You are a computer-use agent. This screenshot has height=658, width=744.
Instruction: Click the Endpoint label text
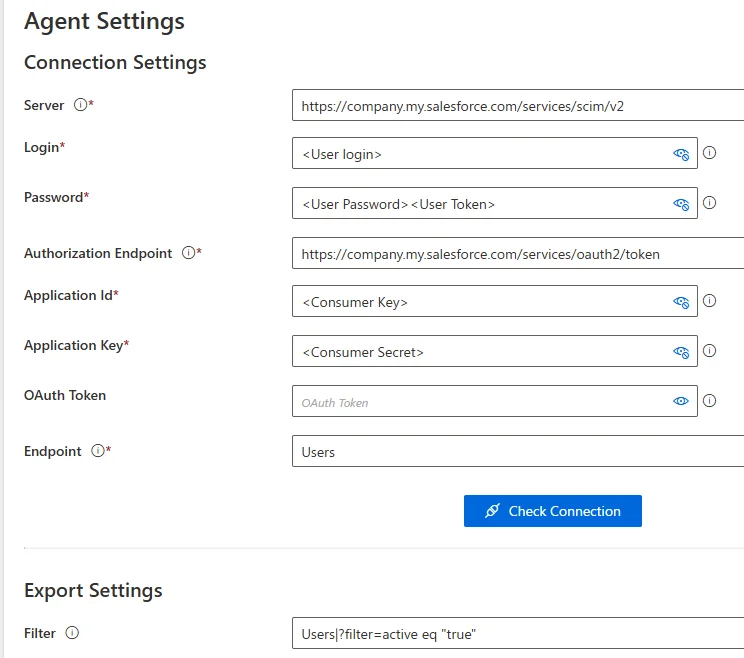pos(53,451)
